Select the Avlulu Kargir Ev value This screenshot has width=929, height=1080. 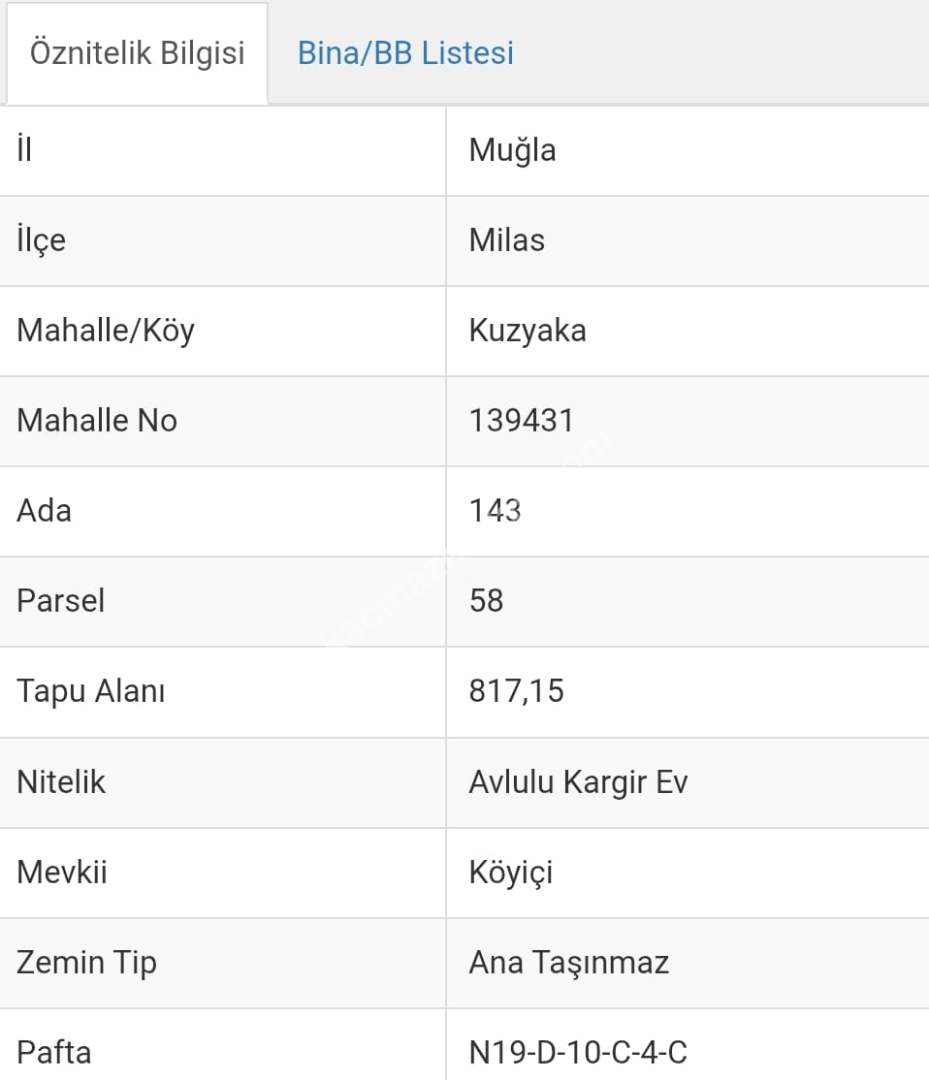[x=578, y=782]
